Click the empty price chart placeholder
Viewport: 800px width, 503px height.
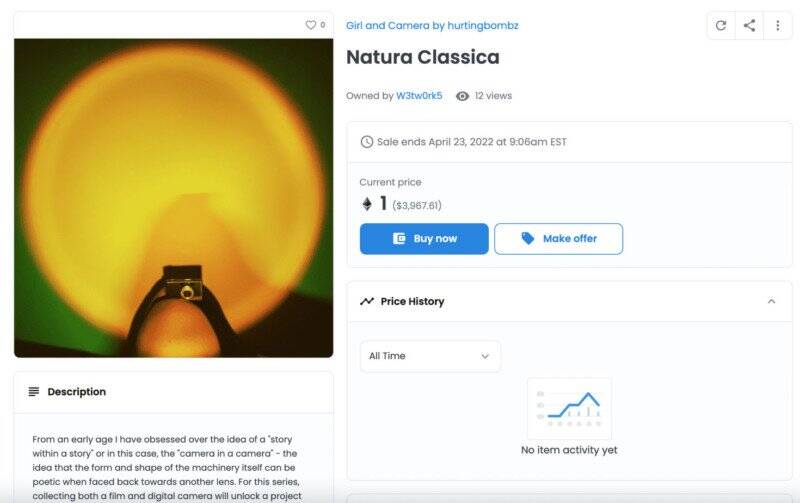pyautogui.click(x=569, y=409)
